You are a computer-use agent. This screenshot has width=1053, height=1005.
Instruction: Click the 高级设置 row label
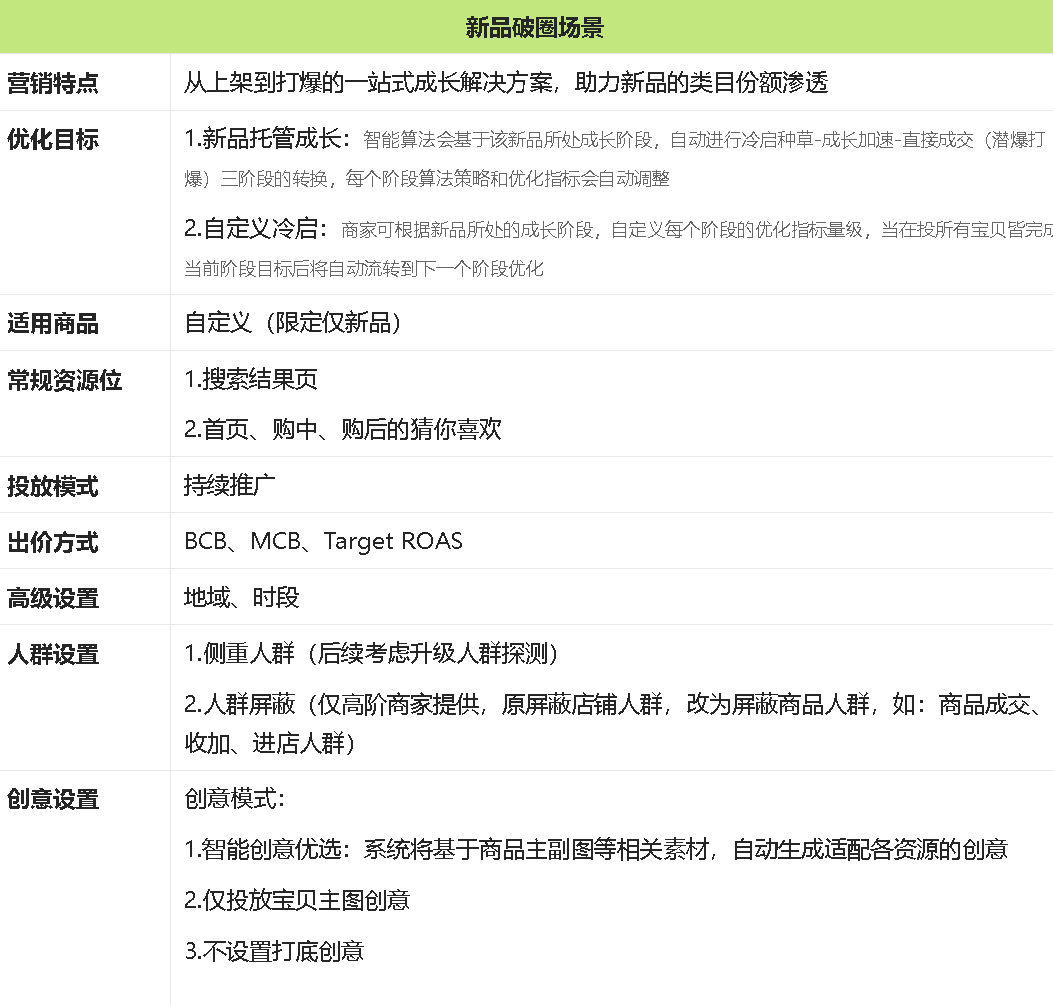(x=52, y=598)
